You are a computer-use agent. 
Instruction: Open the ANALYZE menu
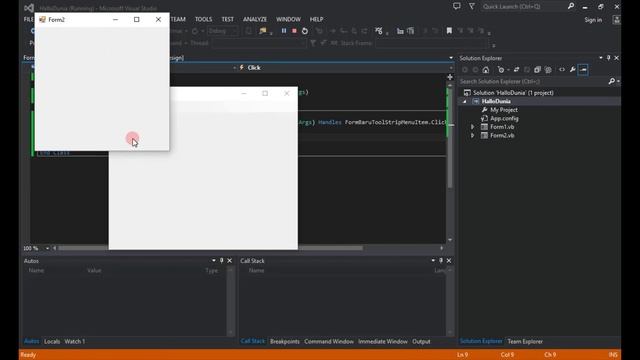click(255, 19)
